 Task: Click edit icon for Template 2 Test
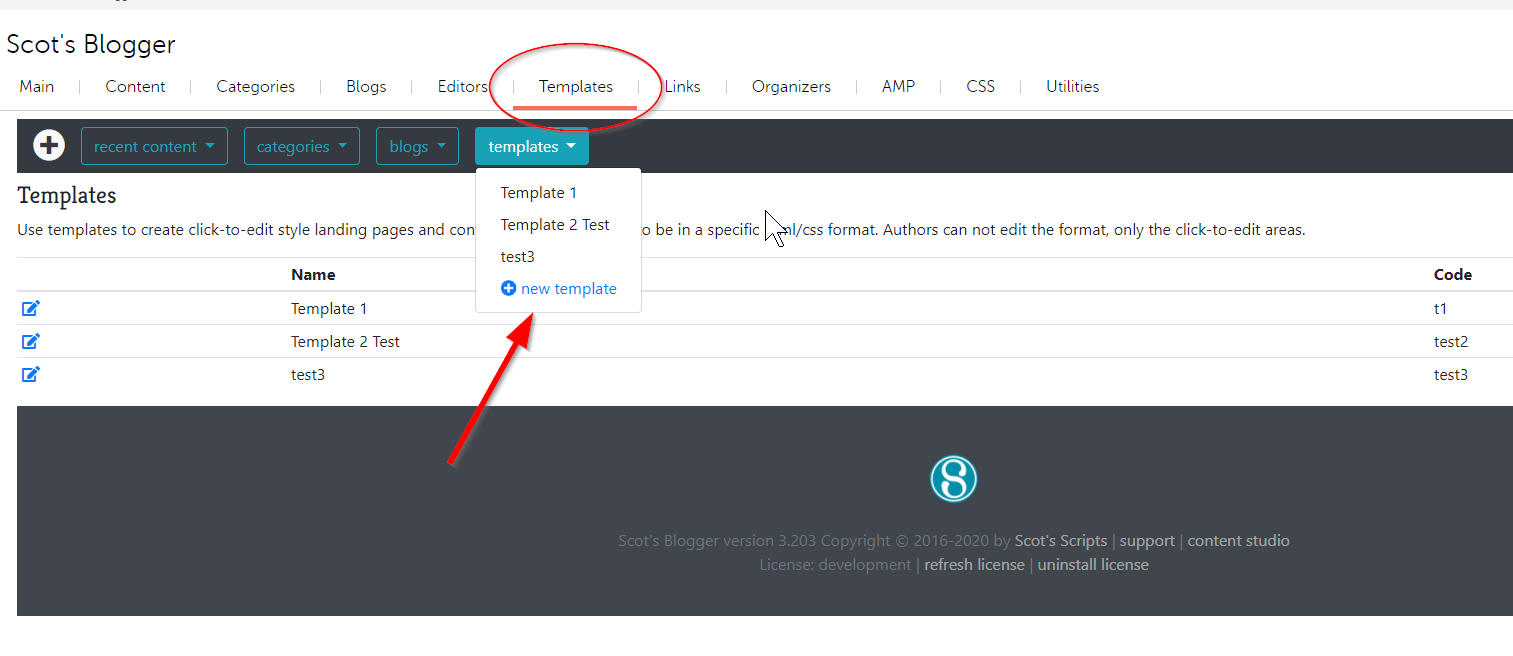pyautogui.click(x=31, y=341)
